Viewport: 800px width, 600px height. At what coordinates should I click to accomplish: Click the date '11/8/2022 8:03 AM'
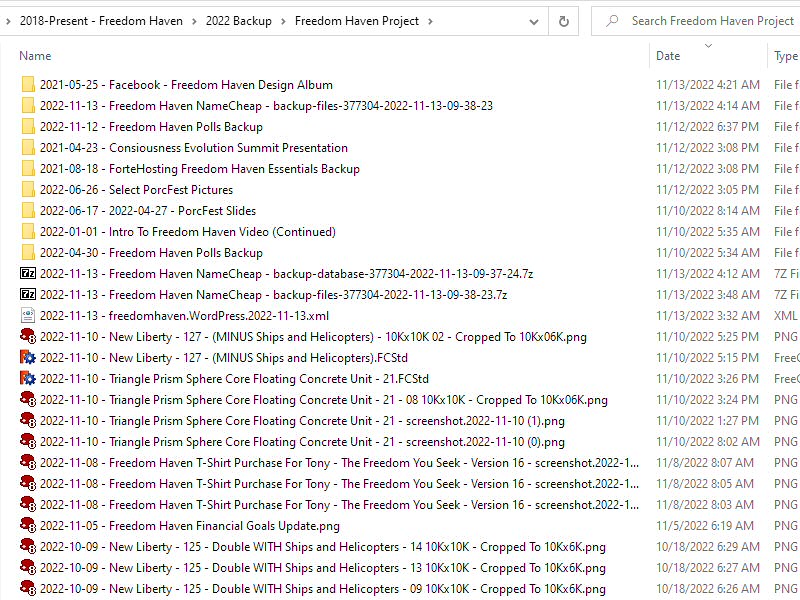705,505
